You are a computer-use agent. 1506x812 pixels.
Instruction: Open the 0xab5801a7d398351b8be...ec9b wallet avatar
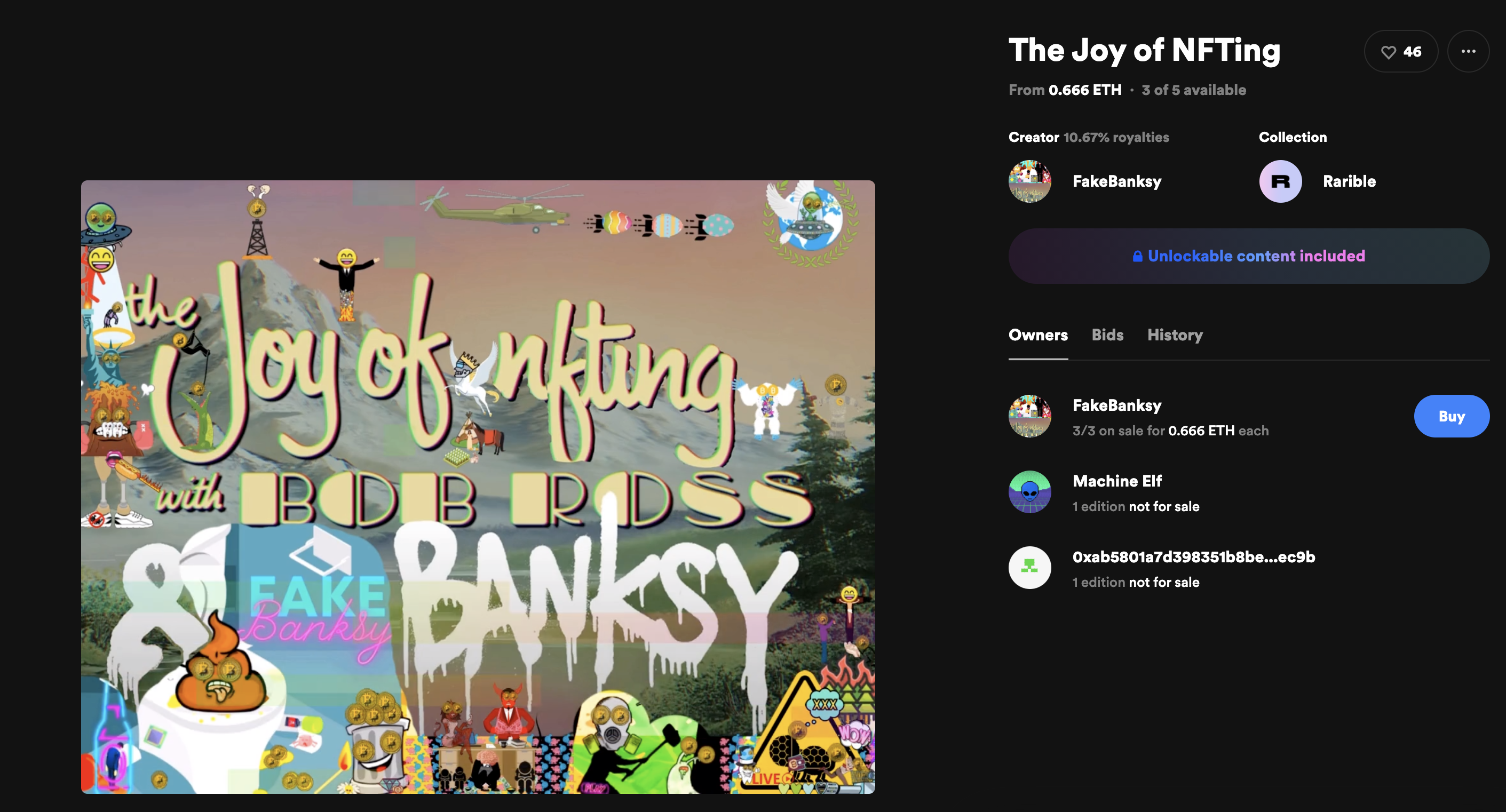click(x=1029, y=568)
